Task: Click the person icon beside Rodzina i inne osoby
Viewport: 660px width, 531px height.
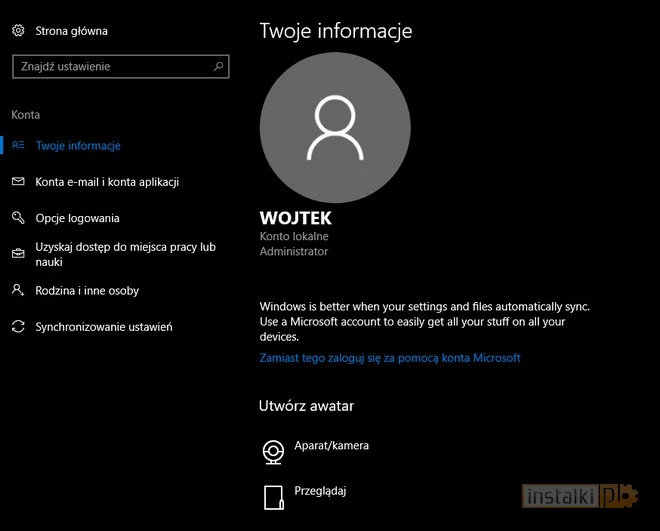Action: tap(18, 290)
